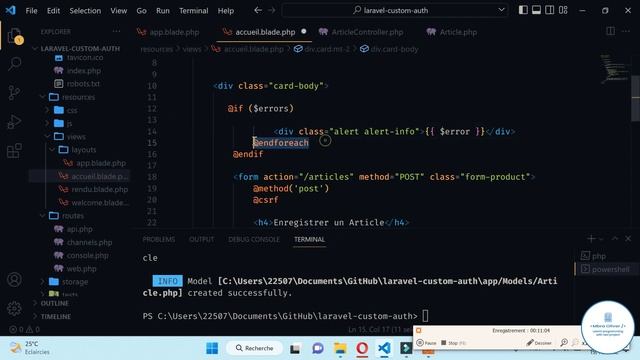Image resolution: width=640 pixels, height=360 pixels.
Task: Switch to the OUTPUT panel tab
Action: tap(201, 239)
